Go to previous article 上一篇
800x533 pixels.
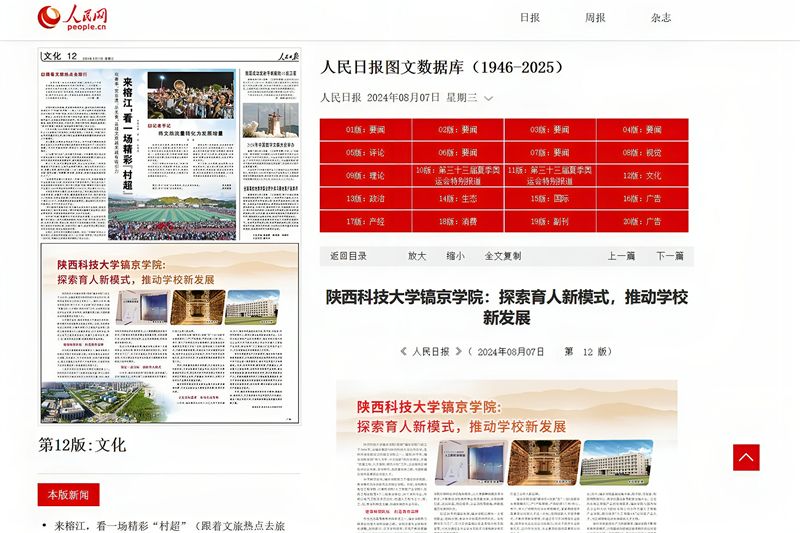click(x=622, y=256)
